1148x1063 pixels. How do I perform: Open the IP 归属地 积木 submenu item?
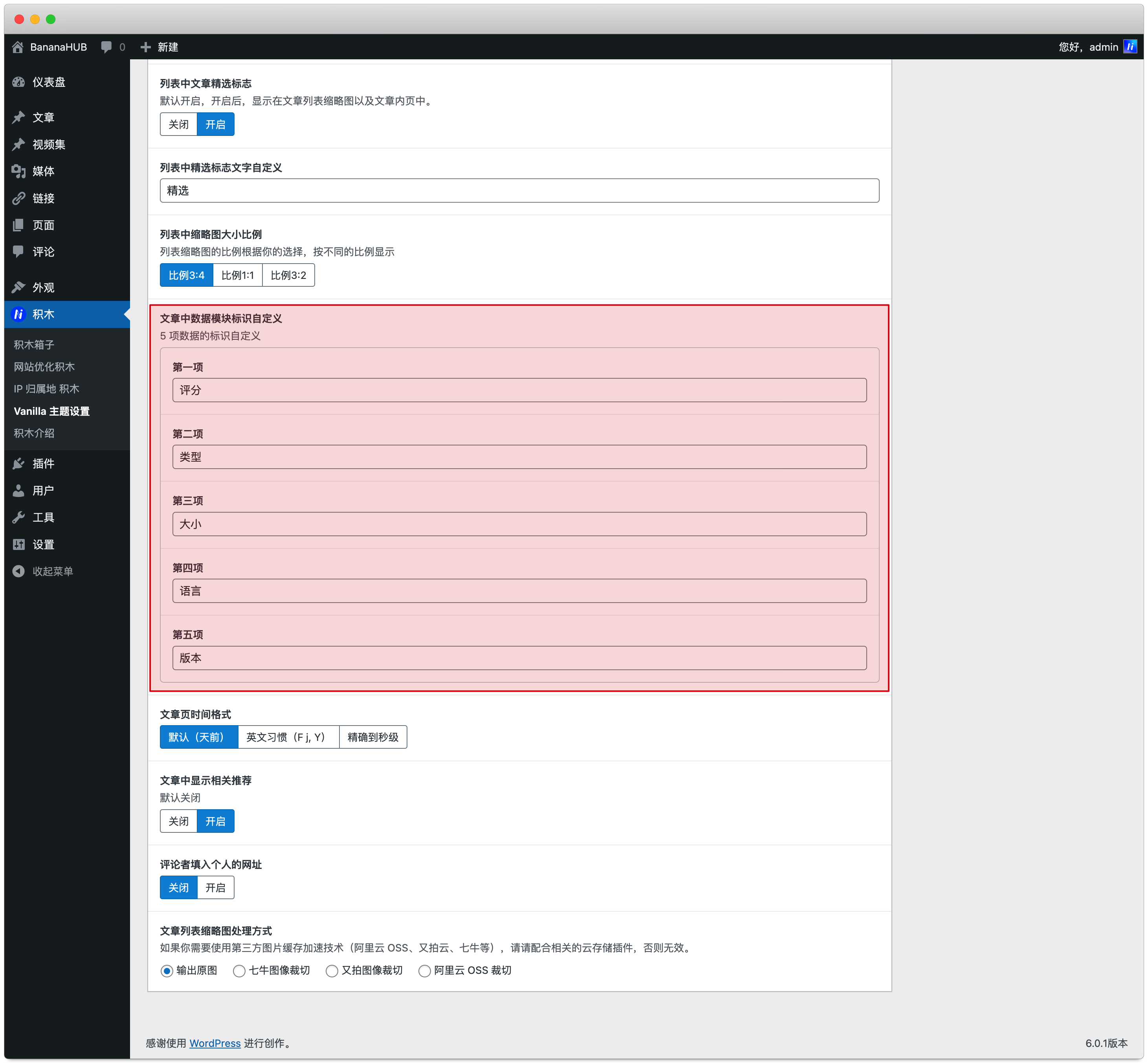[x=47, y=389]
